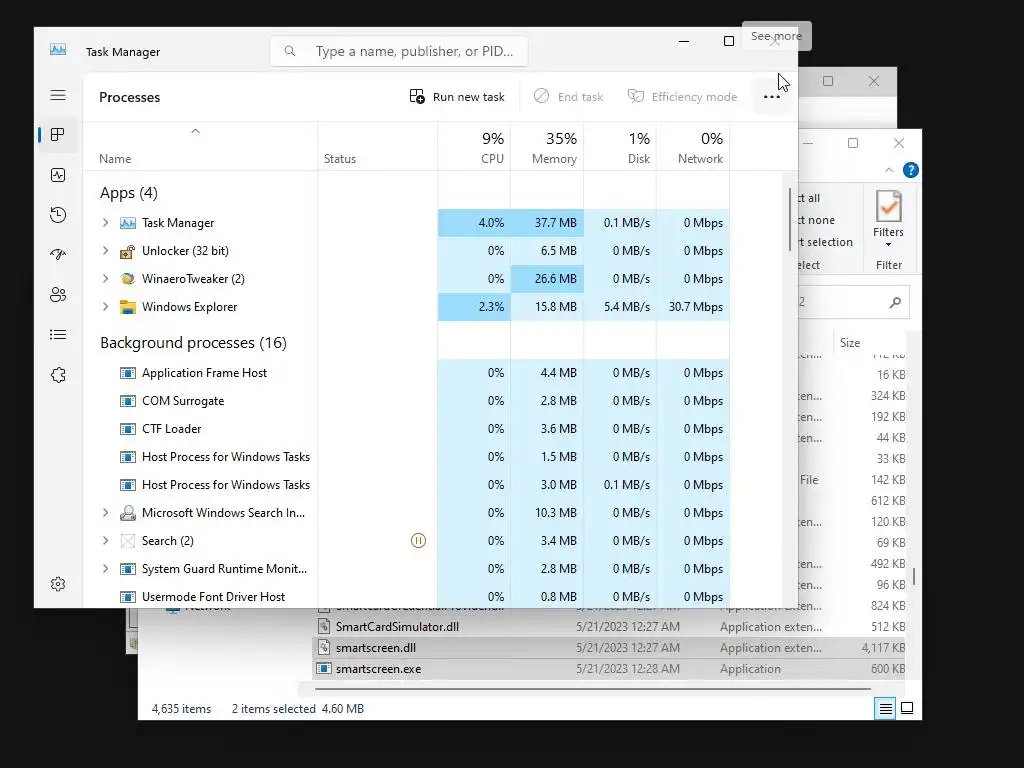Click the Unlocker padlock app icon

[128, 251]
